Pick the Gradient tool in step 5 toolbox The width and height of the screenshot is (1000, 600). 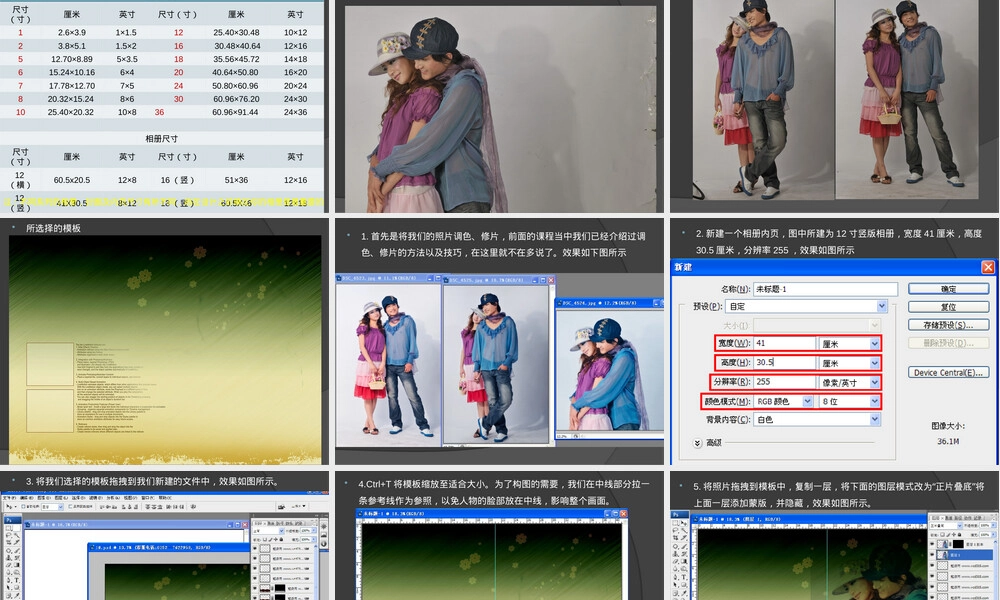click(x=684, y=562)
